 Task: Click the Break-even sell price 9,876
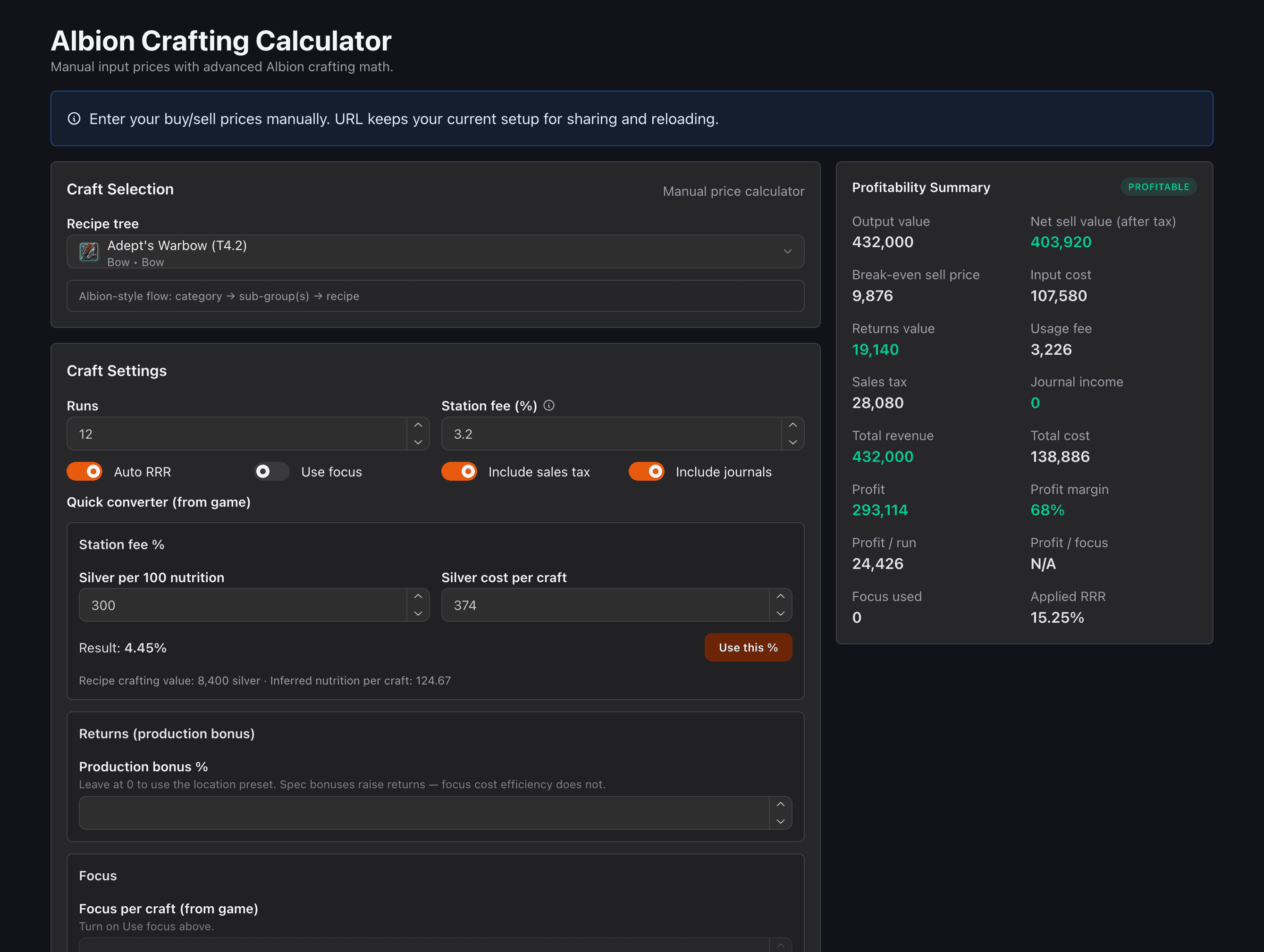tap(873, 296)
